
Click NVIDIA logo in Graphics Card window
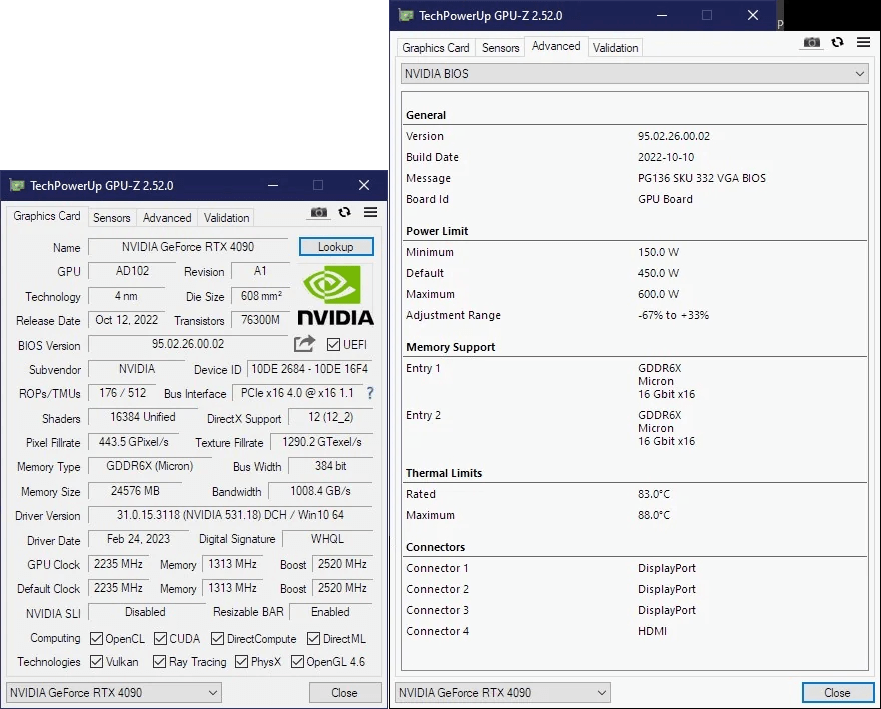coord(335,295)
